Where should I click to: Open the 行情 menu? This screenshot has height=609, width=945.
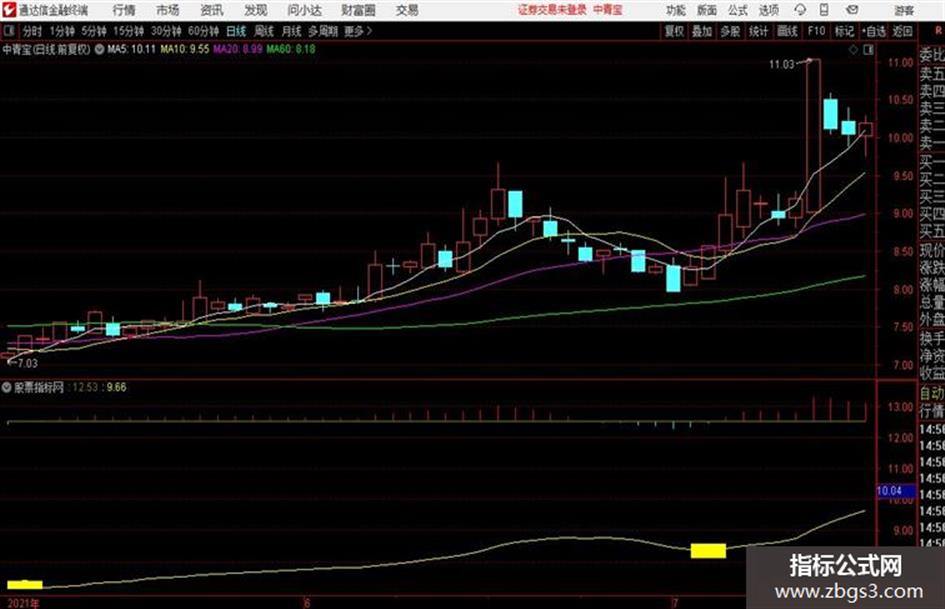124,10
